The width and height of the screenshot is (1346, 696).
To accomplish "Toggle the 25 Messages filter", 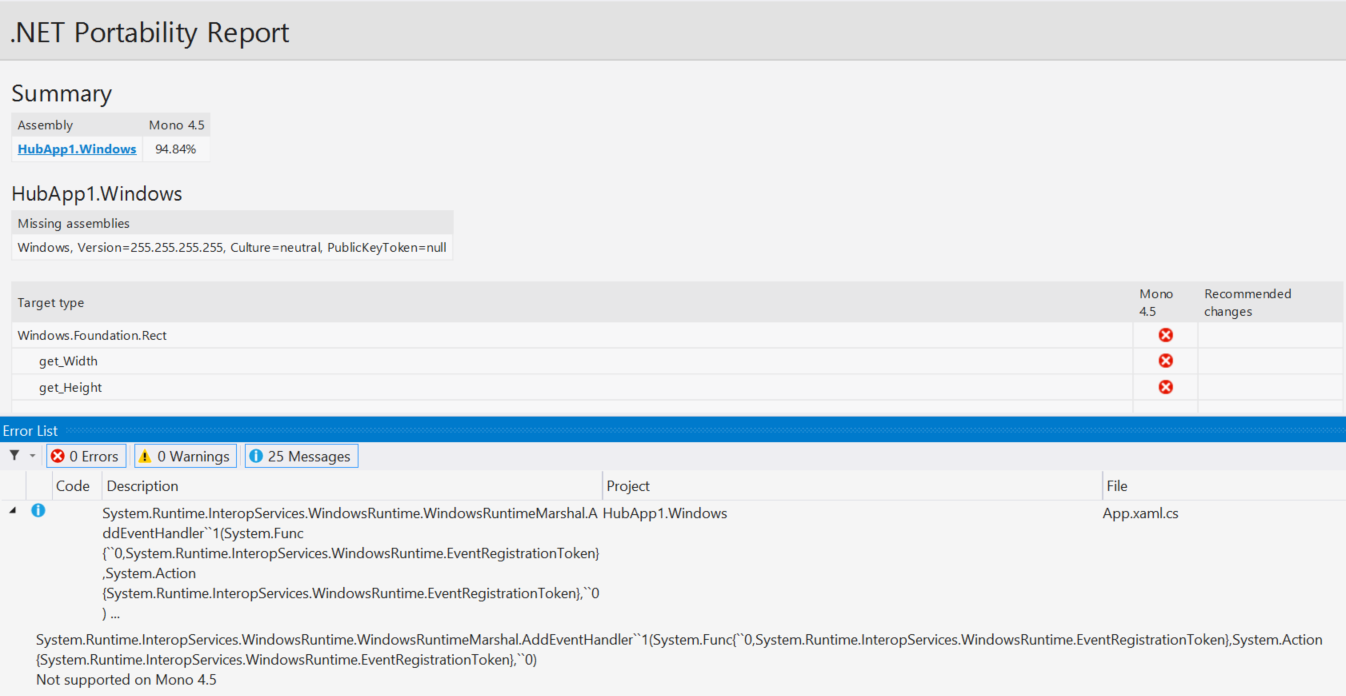I will tap(301, 455).
